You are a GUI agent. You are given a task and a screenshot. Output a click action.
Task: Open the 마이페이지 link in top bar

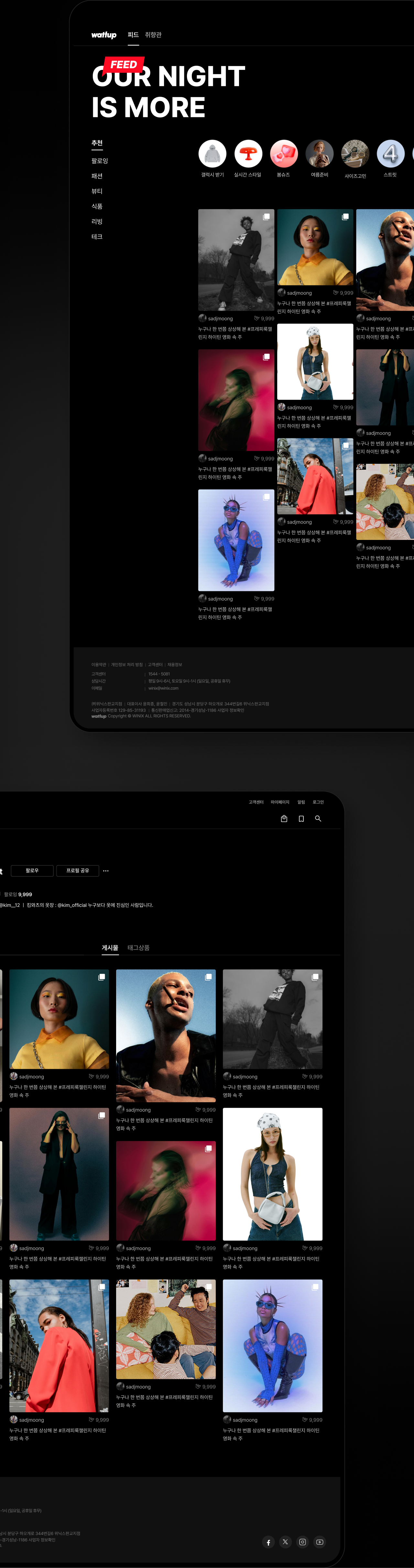point(280,802)
